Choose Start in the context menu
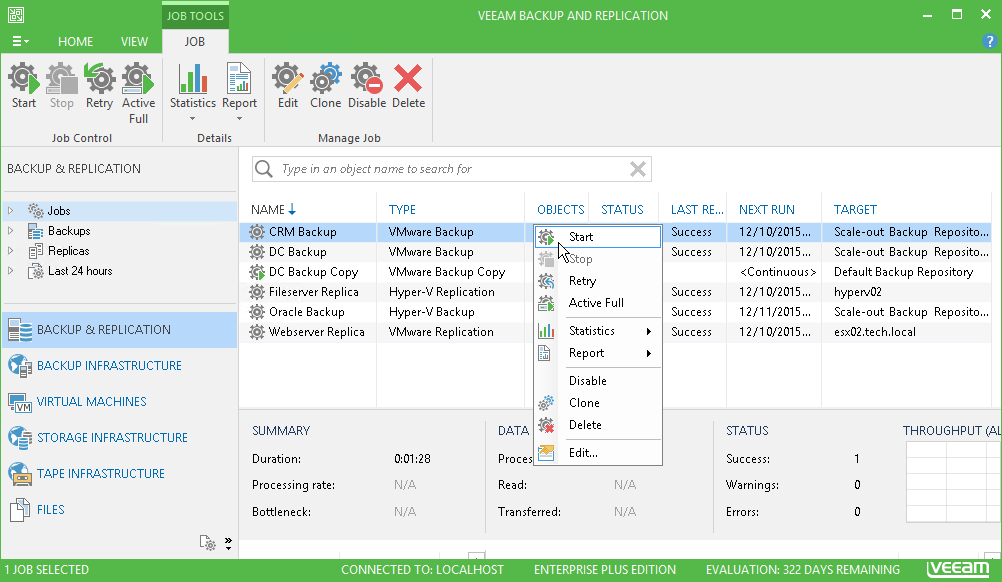Screen dimensions: 1002x582 (x=581, y=237)
